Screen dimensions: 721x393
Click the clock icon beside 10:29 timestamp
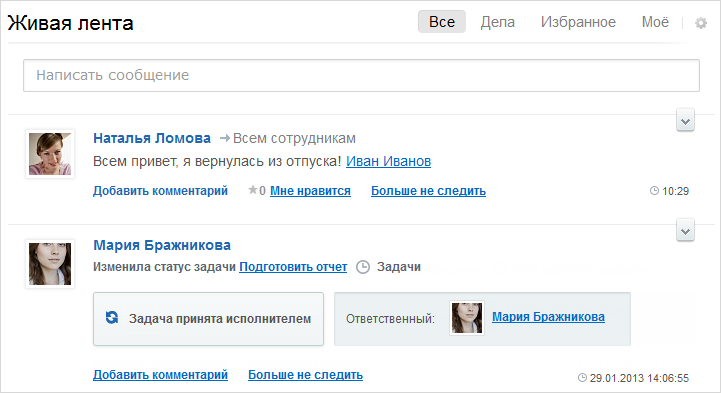pyautogui.click(x=654, y=190)
